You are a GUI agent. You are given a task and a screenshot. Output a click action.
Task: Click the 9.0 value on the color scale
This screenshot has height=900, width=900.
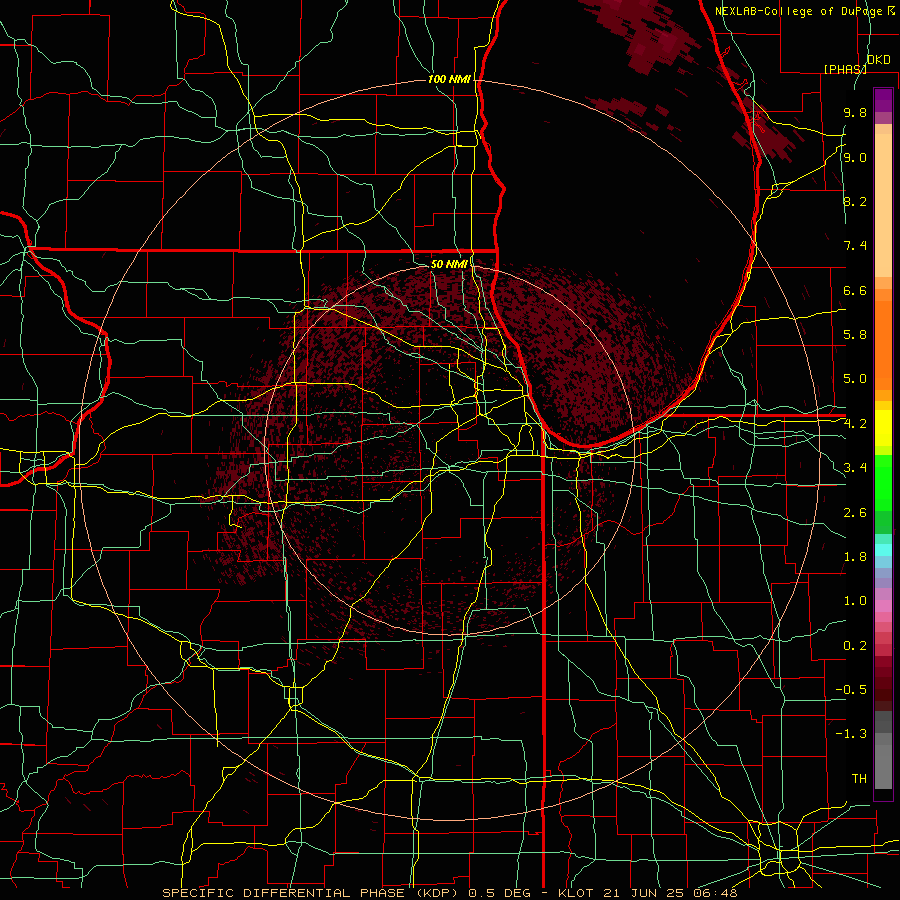point(855,157)
